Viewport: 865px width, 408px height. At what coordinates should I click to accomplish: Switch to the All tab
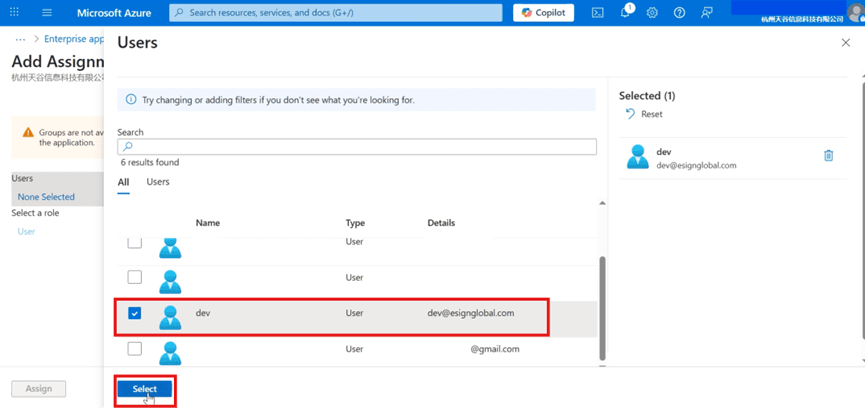(x=123, y=182)
